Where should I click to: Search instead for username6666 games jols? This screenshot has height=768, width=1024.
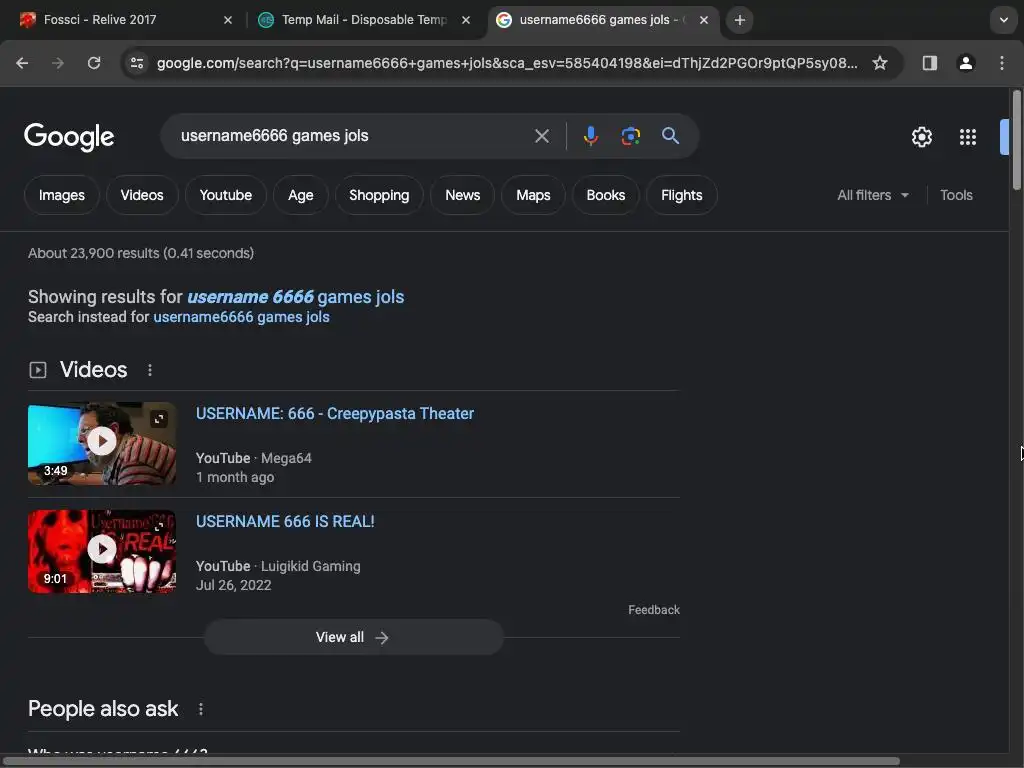[x=242, y=317]
